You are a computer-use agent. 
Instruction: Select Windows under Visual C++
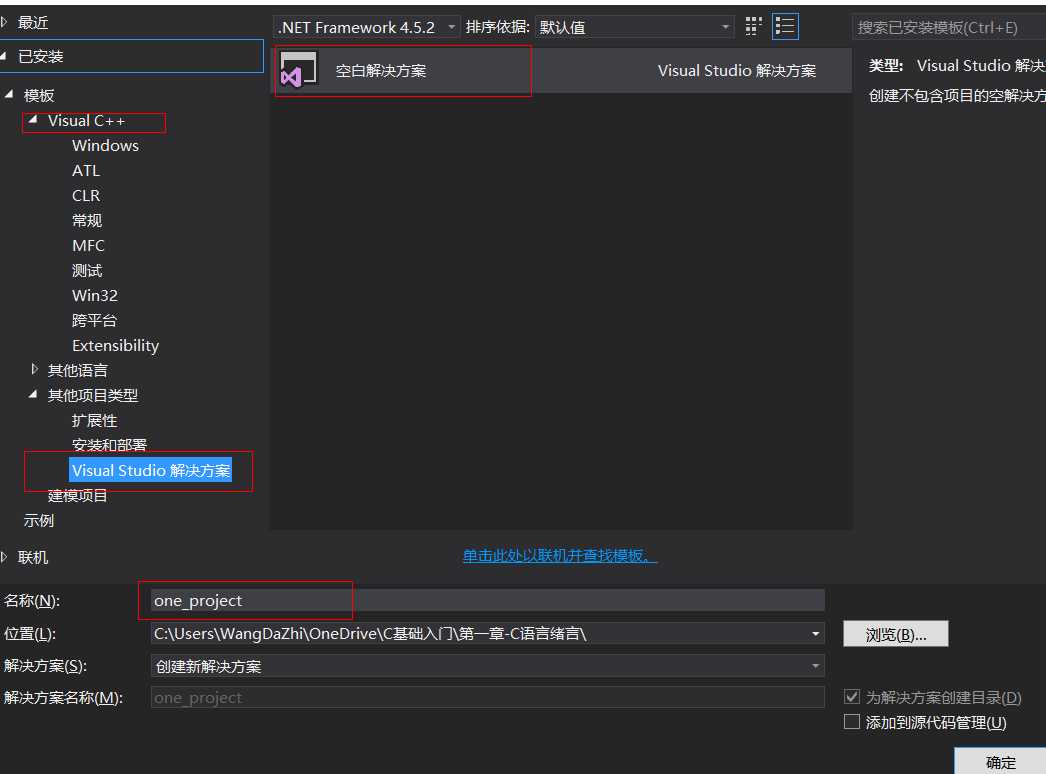[105, 145]
